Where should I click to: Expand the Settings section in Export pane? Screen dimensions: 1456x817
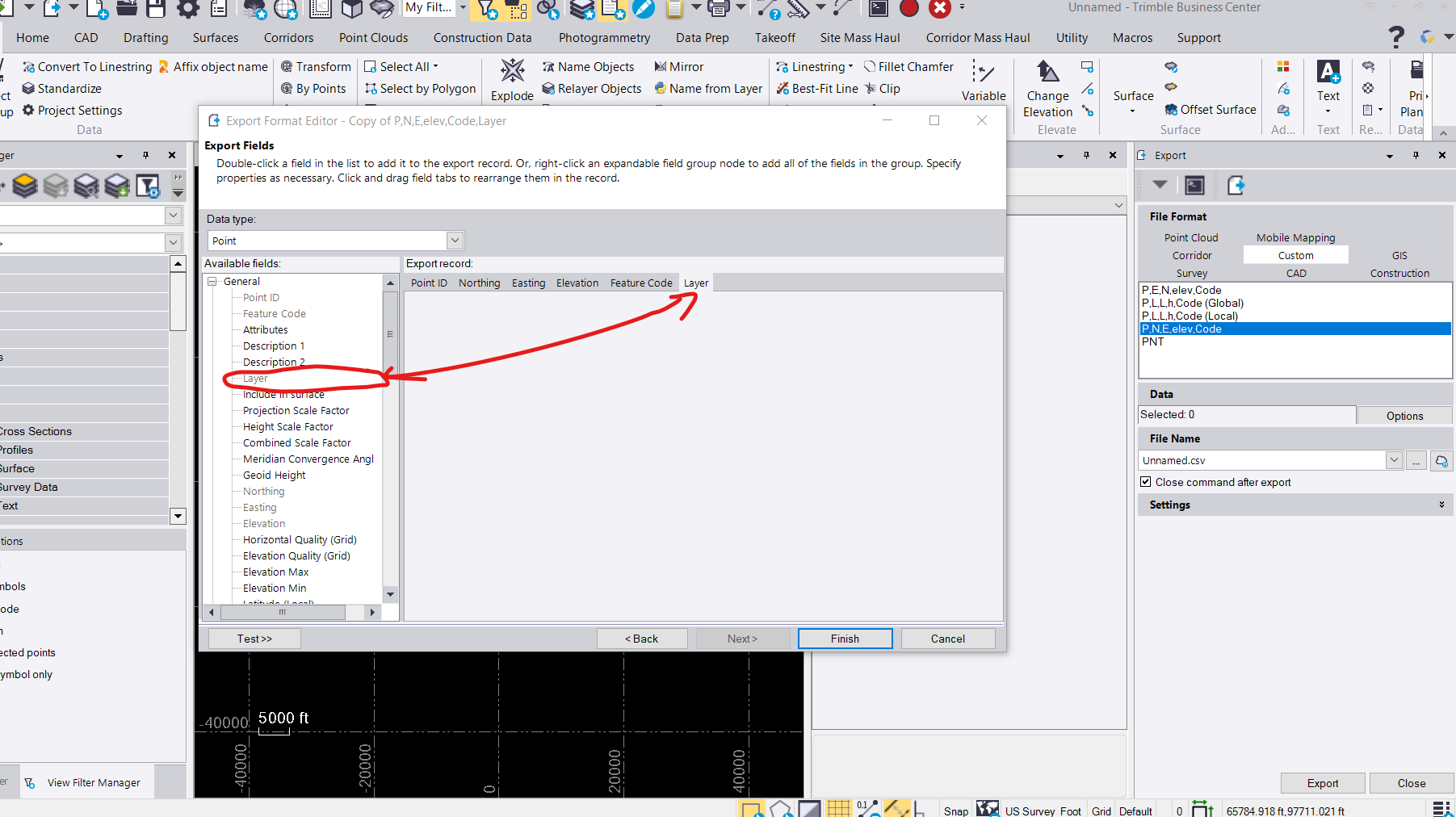(x=1441, y=505)
